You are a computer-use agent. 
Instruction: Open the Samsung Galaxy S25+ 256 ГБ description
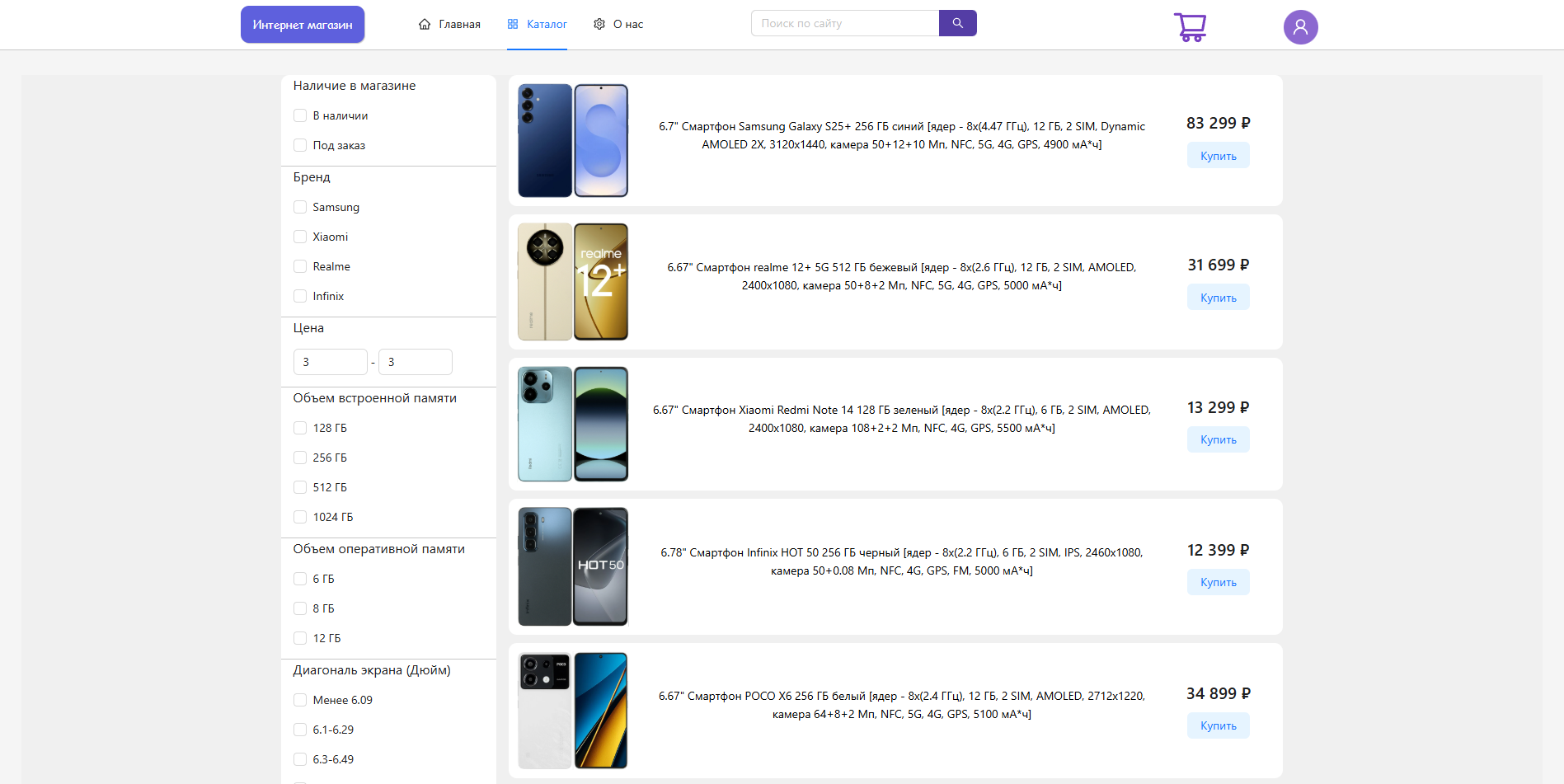[902, 135]
